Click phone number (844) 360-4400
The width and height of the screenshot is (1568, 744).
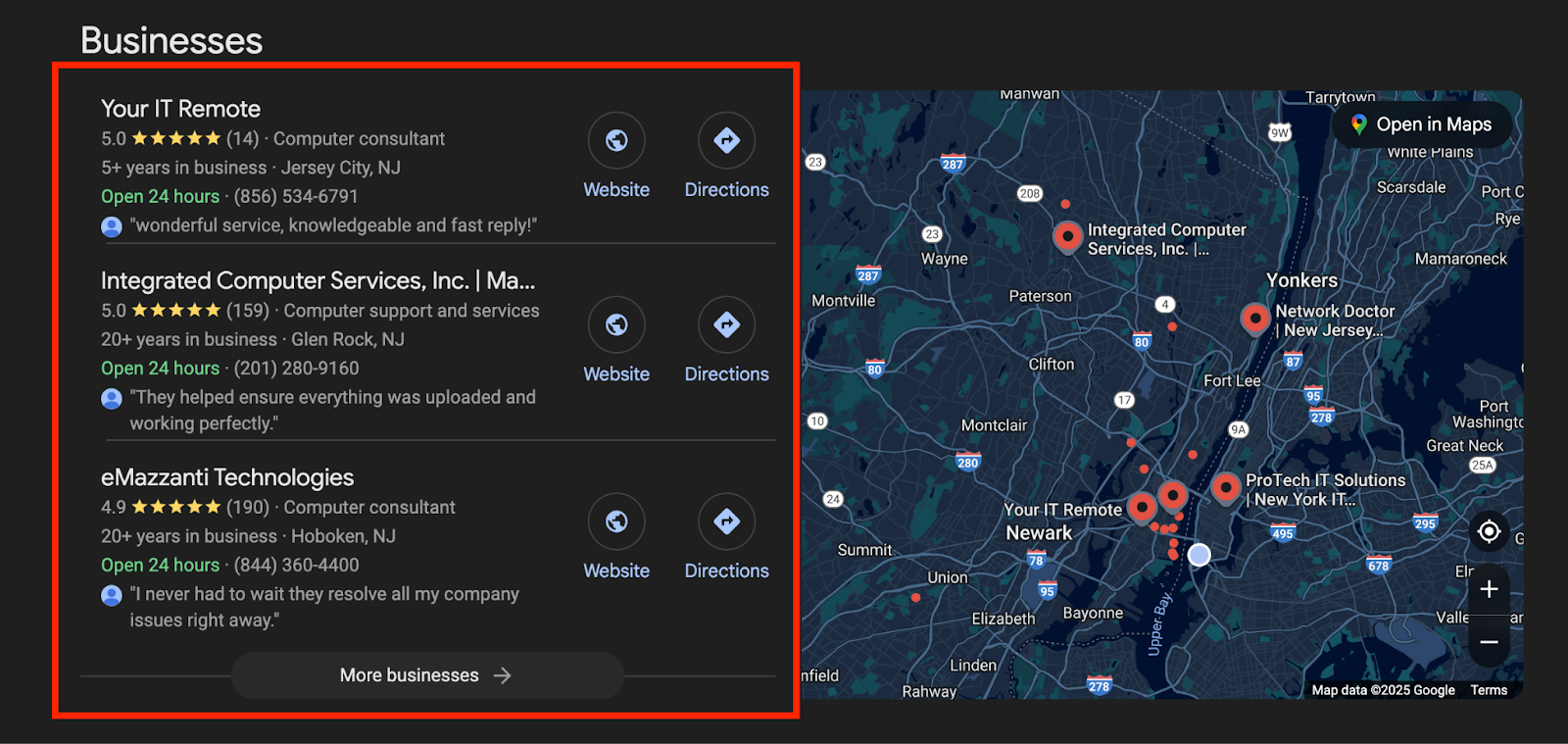[x=296, y=565]
